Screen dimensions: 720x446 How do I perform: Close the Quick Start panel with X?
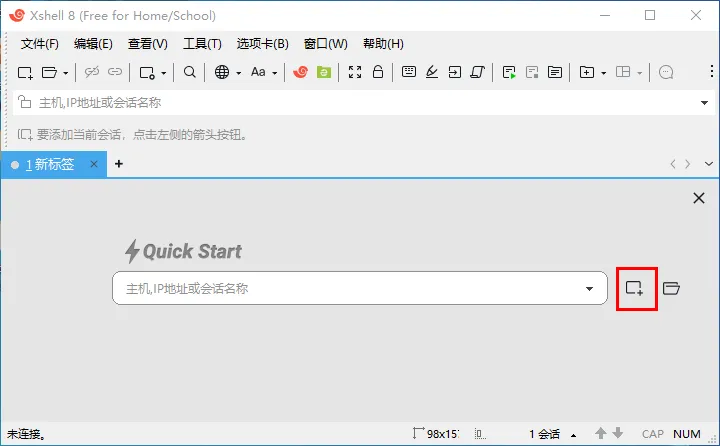pos(699,198)
